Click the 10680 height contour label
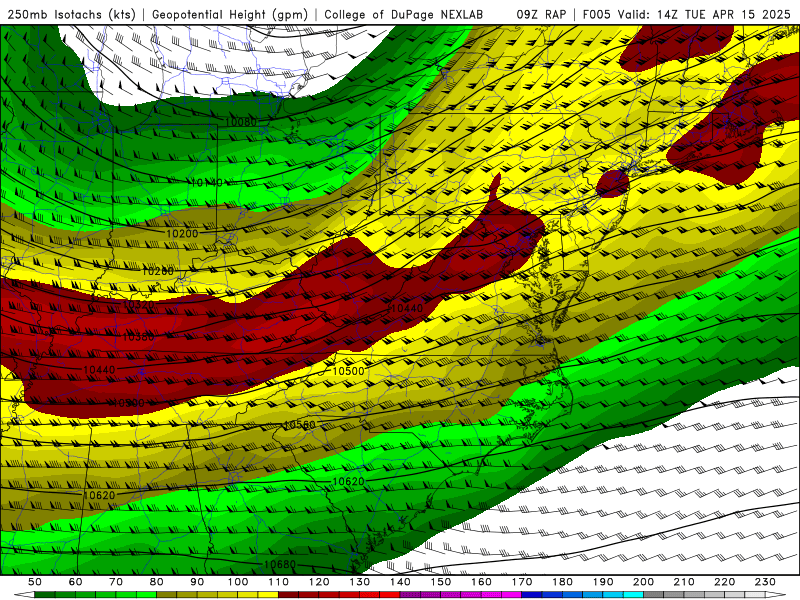The height and width of the screenshot is (600, 800). (280, 564)
